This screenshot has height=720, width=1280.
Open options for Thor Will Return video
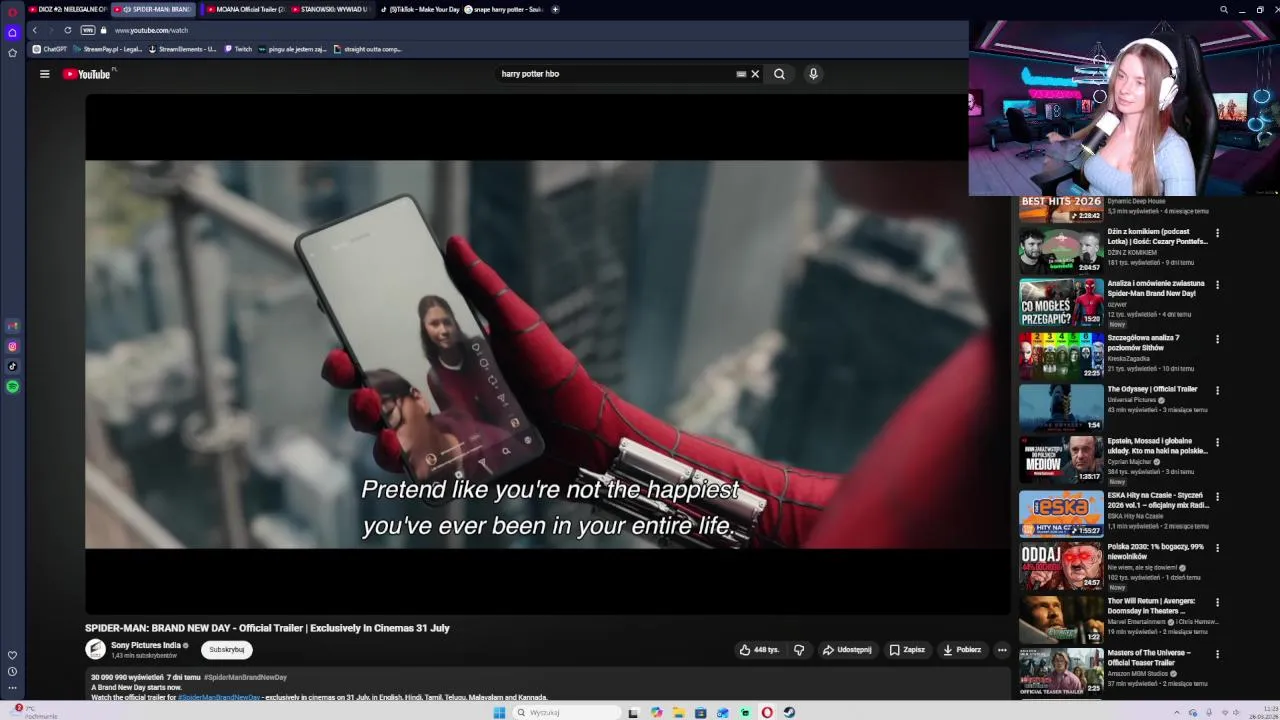1217,603
